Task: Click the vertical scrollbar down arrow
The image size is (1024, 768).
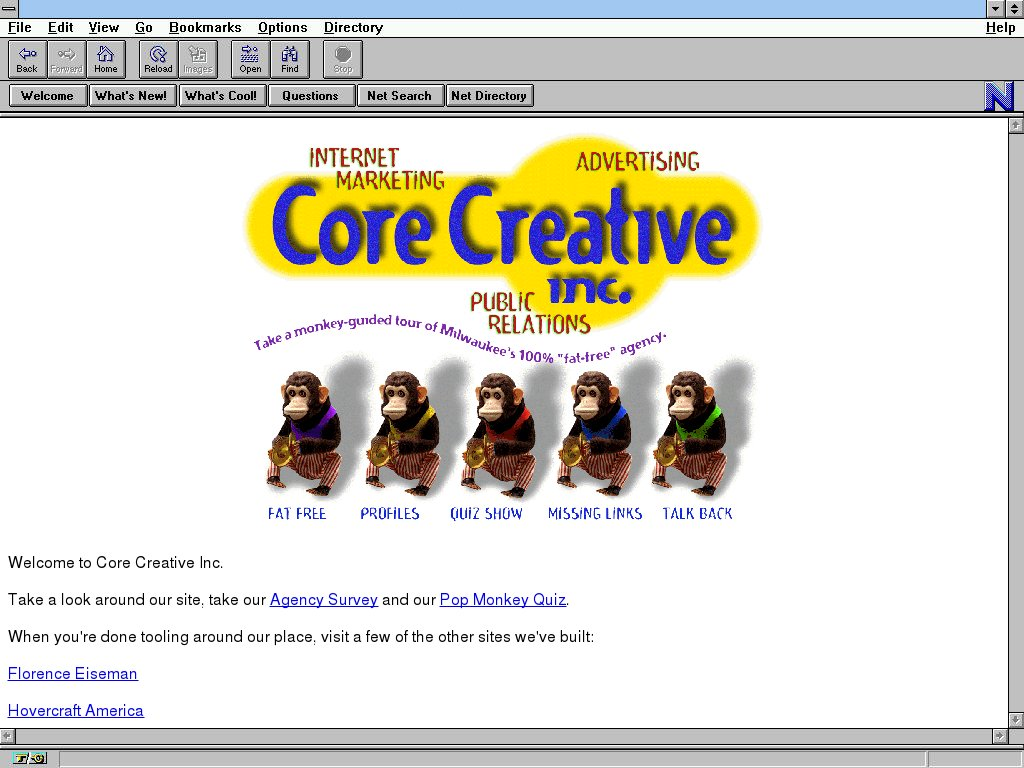Action: tap(1016, 719)
